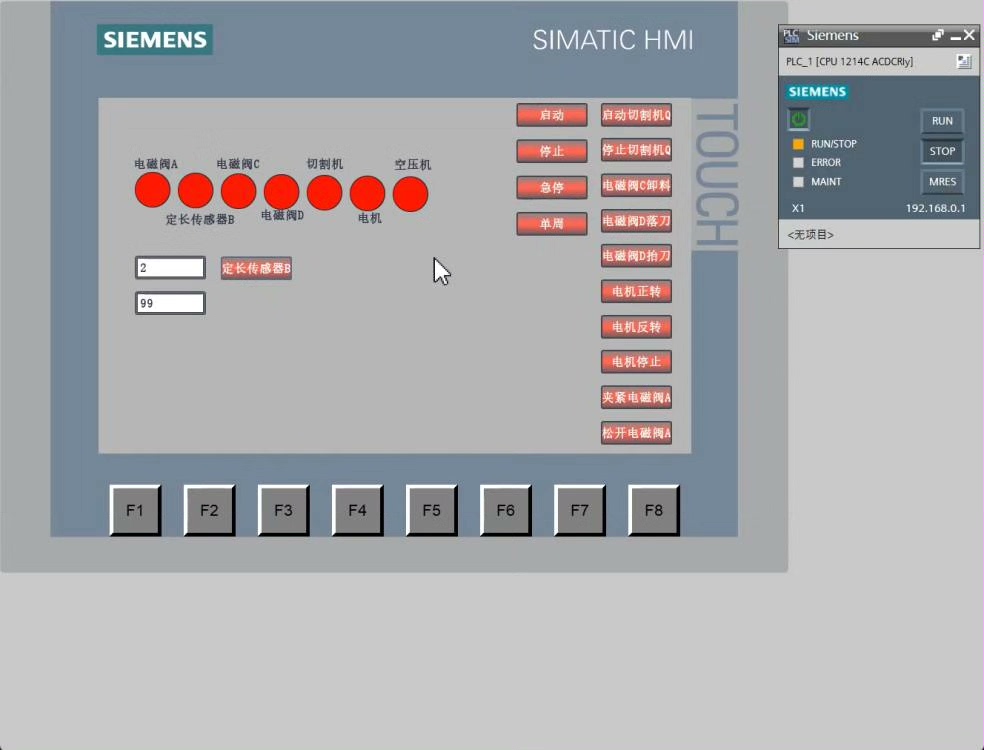This screenshot has height=750, width=984.
Task: Click the 切割机 red indicator lamp
Action: point(324,193)
